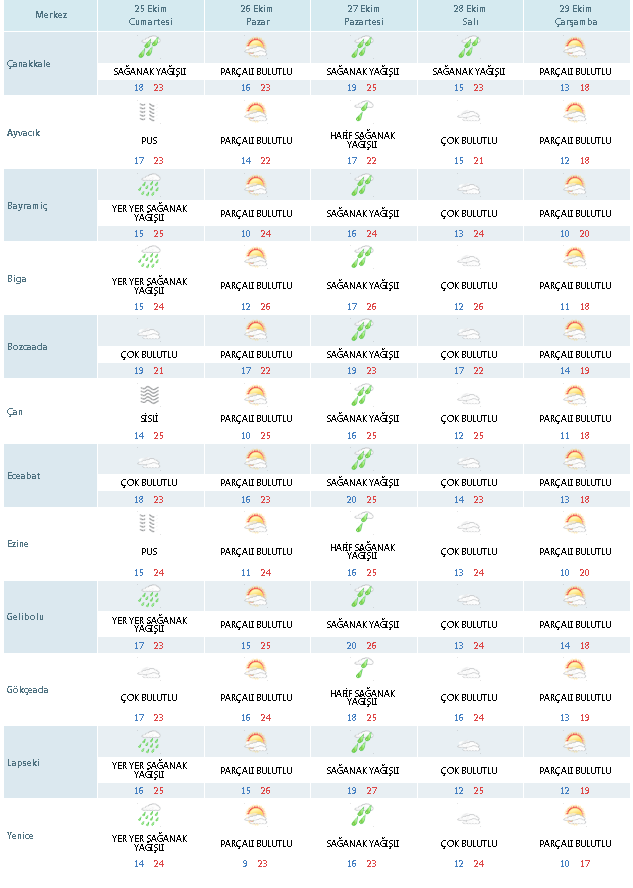Select Yenice's rain shower icon for 27 Ekim
This screenshot has width=633, height=888.
point(363,814)
